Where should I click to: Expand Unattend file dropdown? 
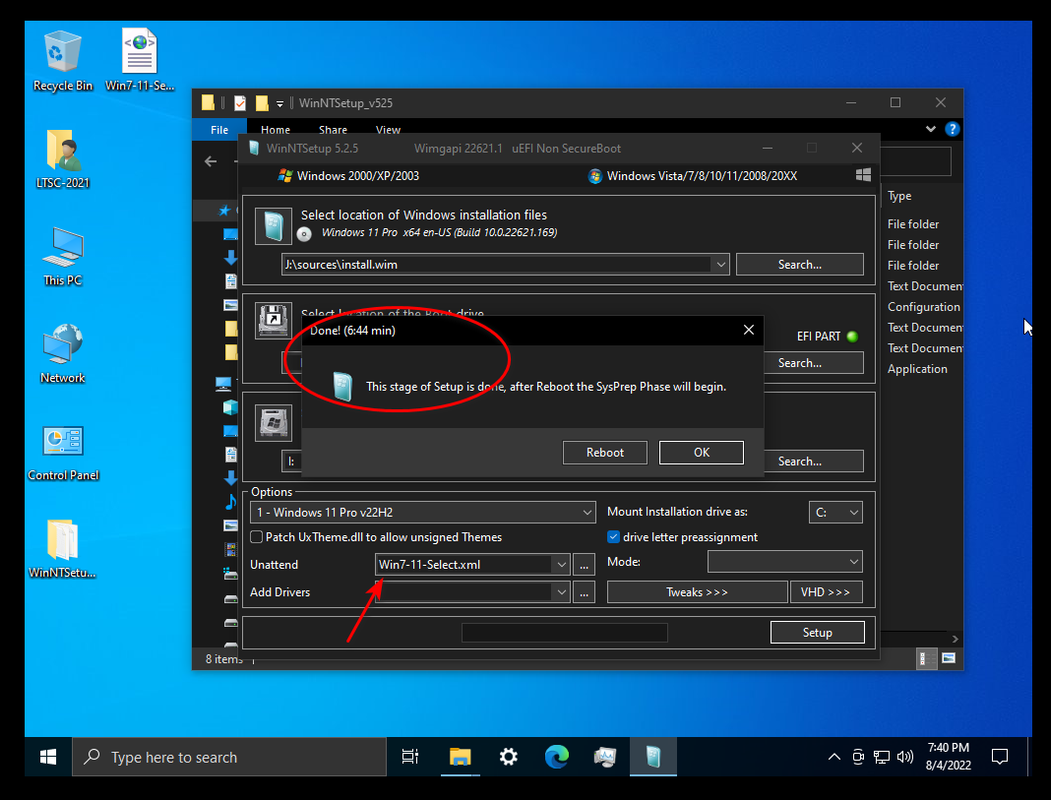561,565
